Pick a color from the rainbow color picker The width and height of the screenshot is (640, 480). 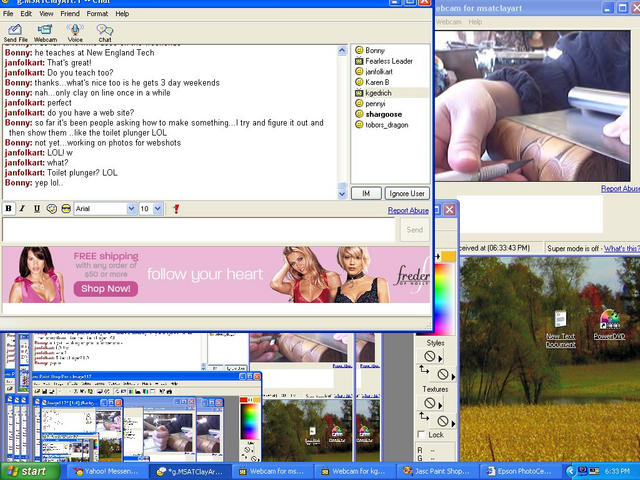pyautogui.click(x=444, y=298)
